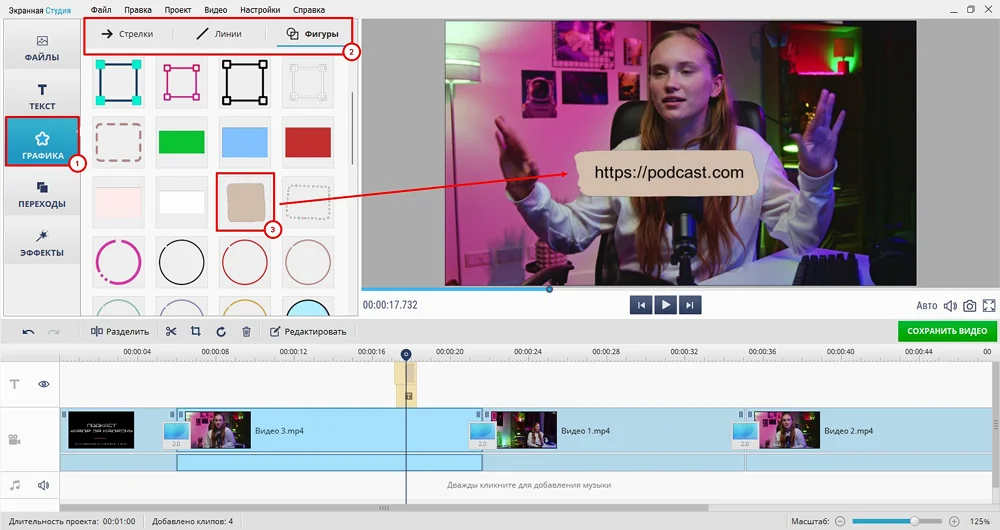1000x530 pixels.
Task: Click the scissors cut icon
Action: (x=171, y=332)
